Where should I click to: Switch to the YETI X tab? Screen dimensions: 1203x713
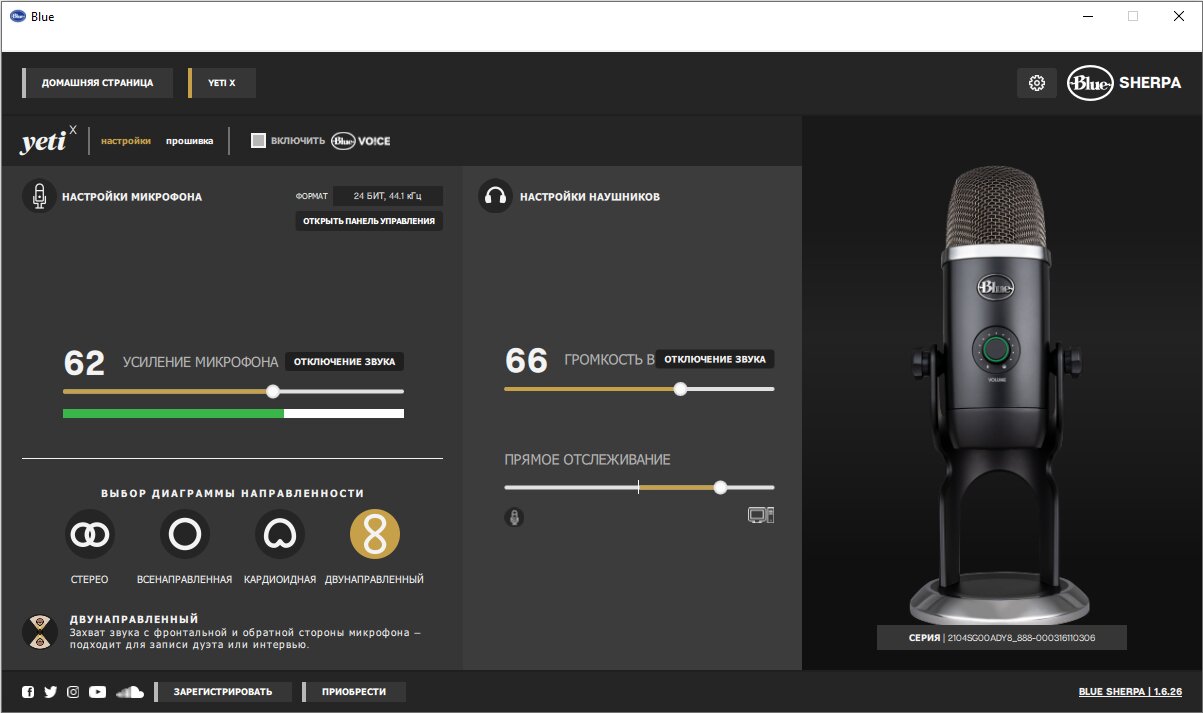pos(222,83)
